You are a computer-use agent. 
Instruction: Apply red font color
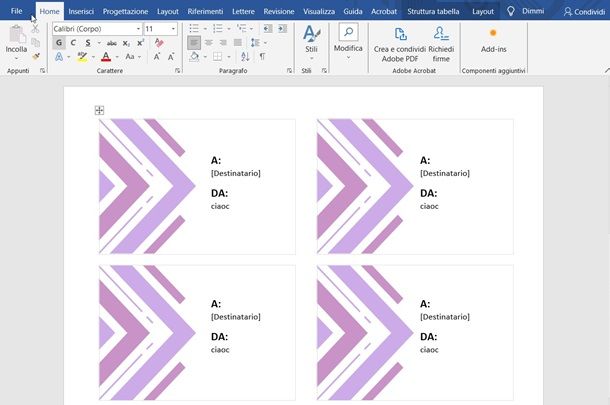[x=106, y=57]
